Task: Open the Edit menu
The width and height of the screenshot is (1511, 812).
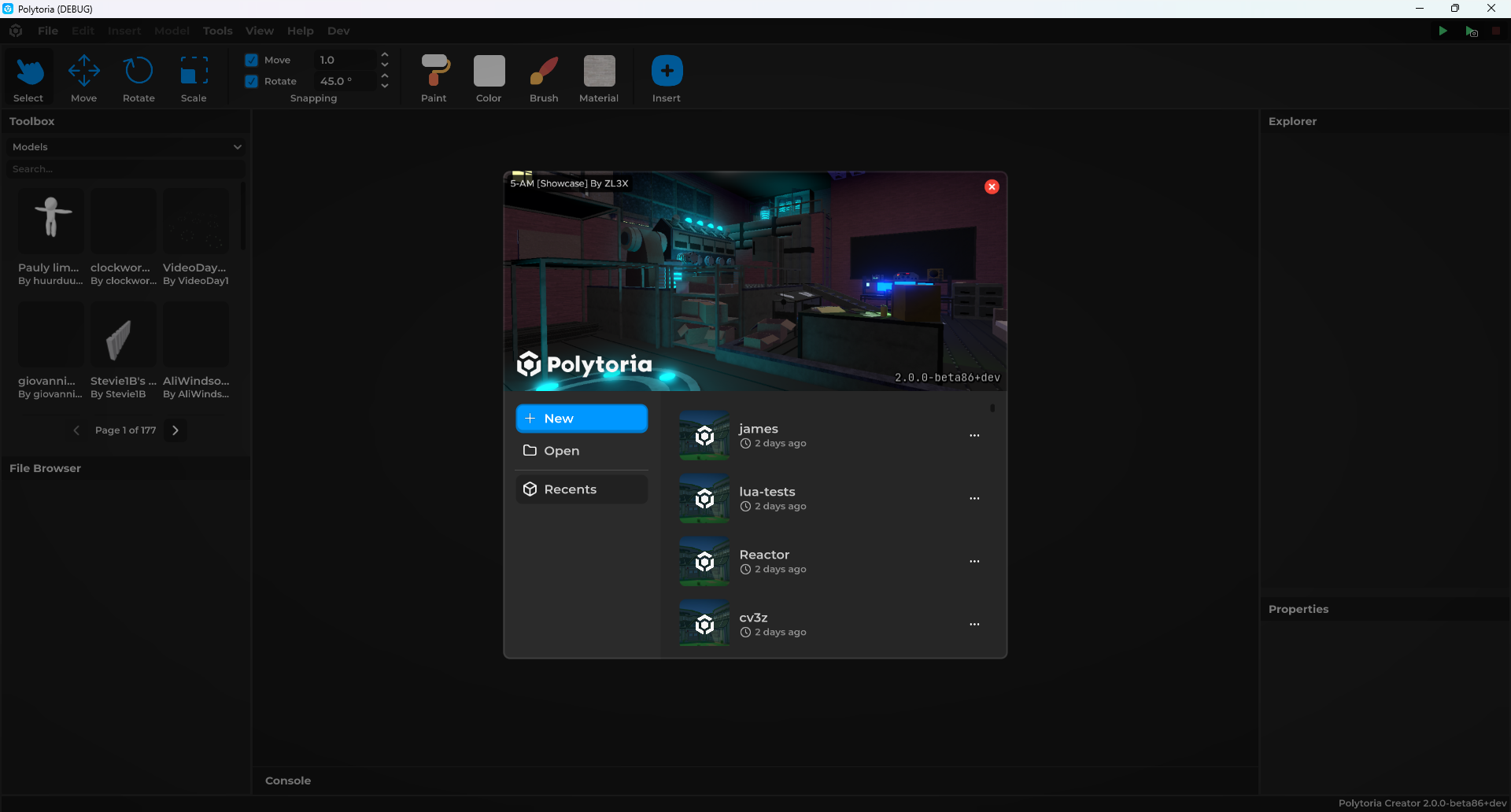Action: click(83, 31)
